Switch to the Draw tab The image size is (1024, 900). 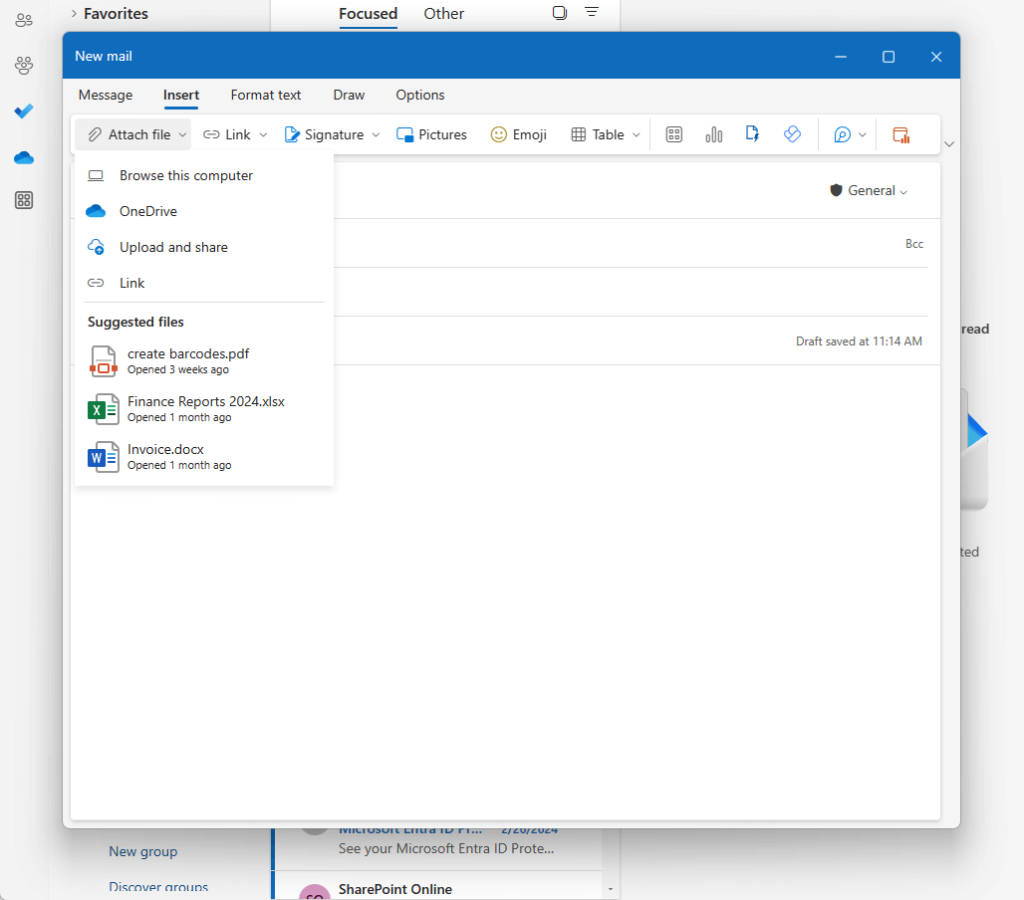pyautogui.click(x=349, y=95)
